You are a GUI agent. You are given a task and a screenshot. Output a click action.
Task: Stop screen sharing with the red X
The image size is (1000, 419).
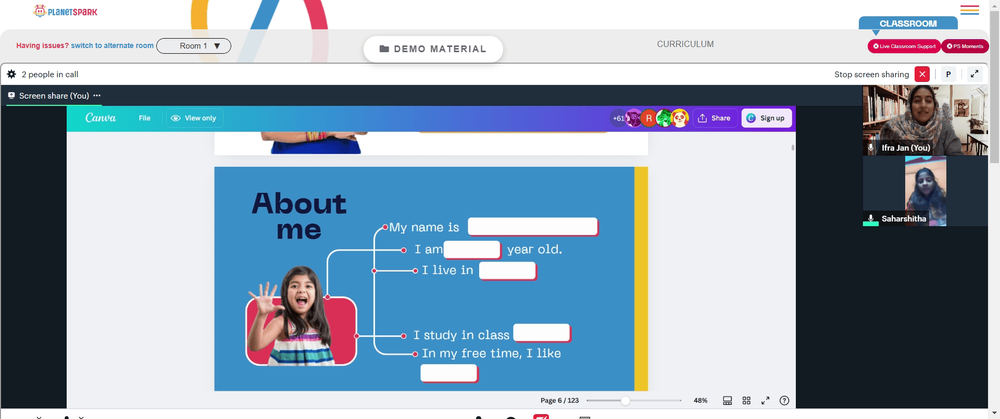922,74
